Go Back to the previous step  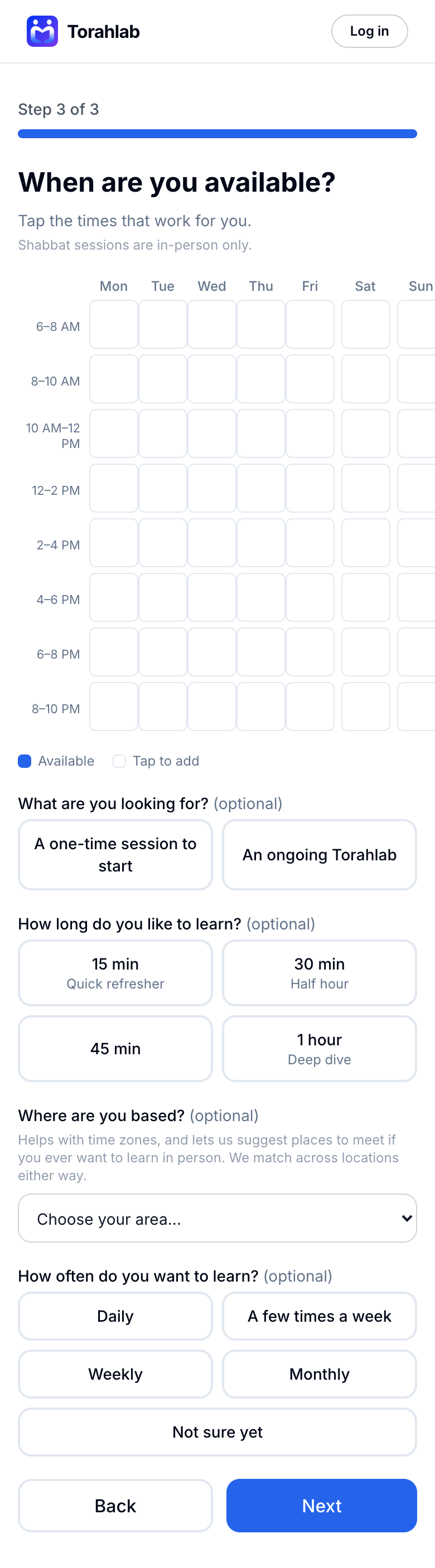[x=115, y=1505]
